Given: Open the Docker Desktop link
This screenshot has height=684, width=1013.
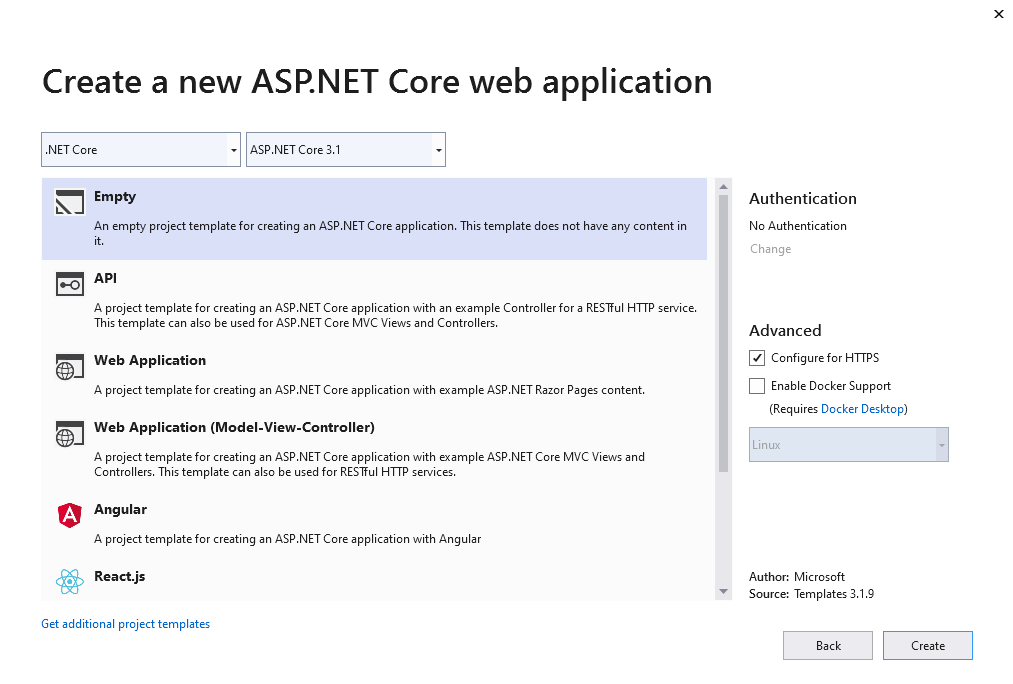Looking at the screenshot, I should pos(861,408).
